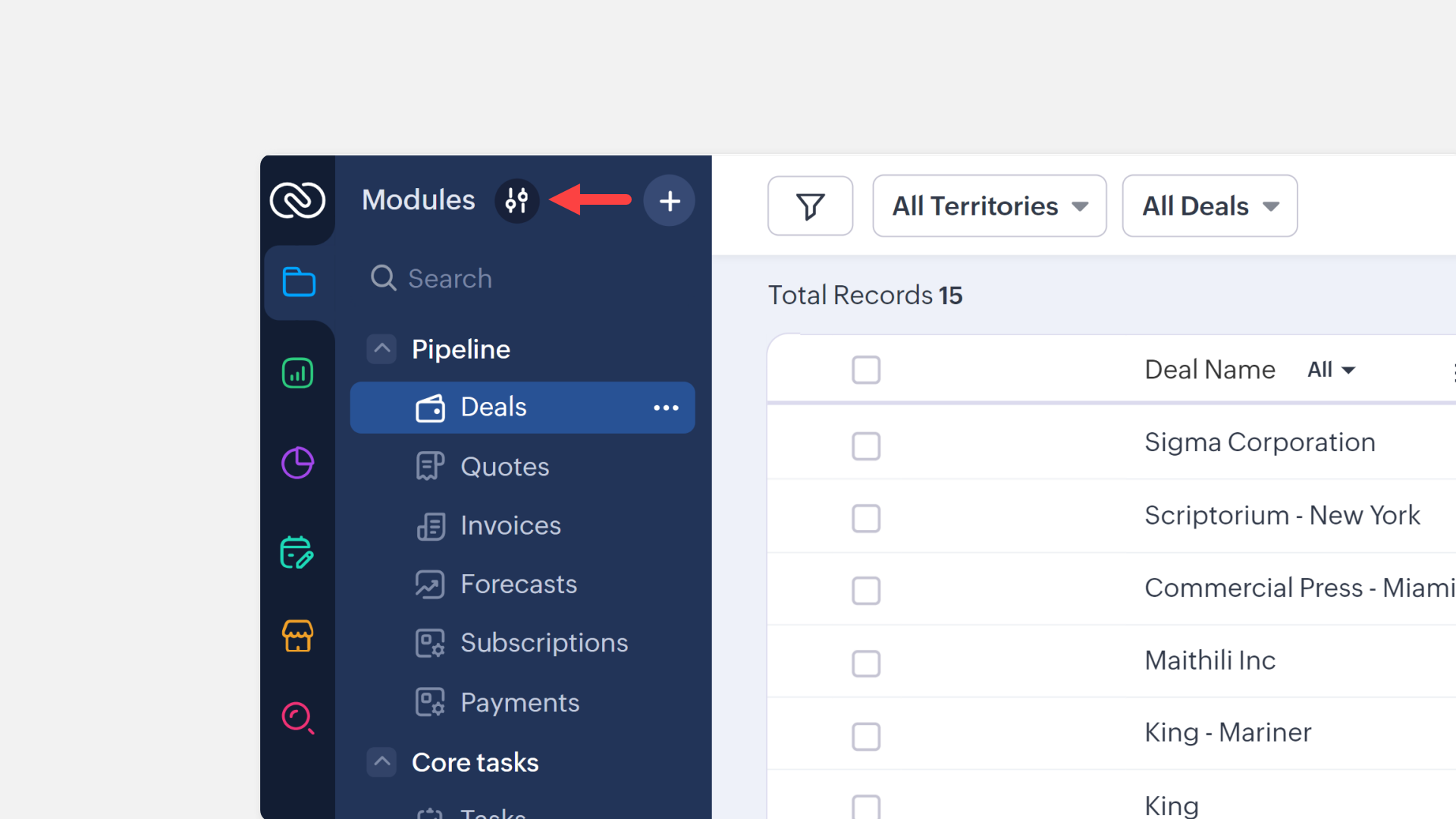Open the Deals three-dot options menu

666,408
